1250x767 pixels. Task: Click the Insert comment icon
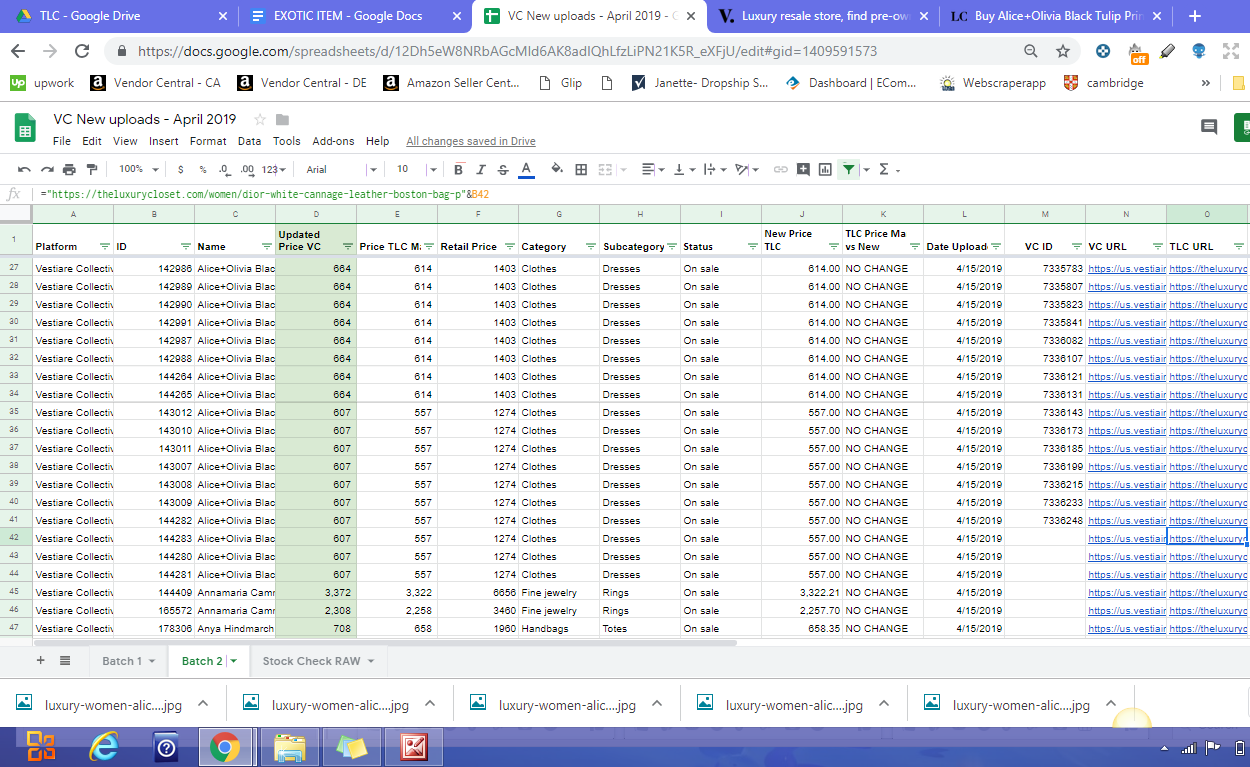pyautogui.click(x=803, y=170)
